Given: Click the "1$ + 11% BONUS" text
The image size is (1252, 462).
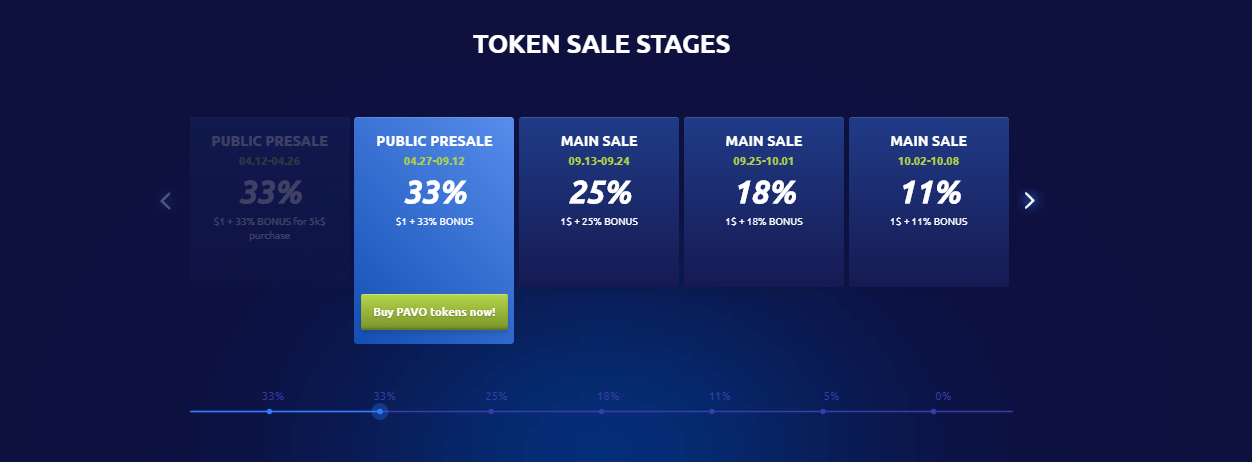Looking at the screenshot, I should pos(929,221).
